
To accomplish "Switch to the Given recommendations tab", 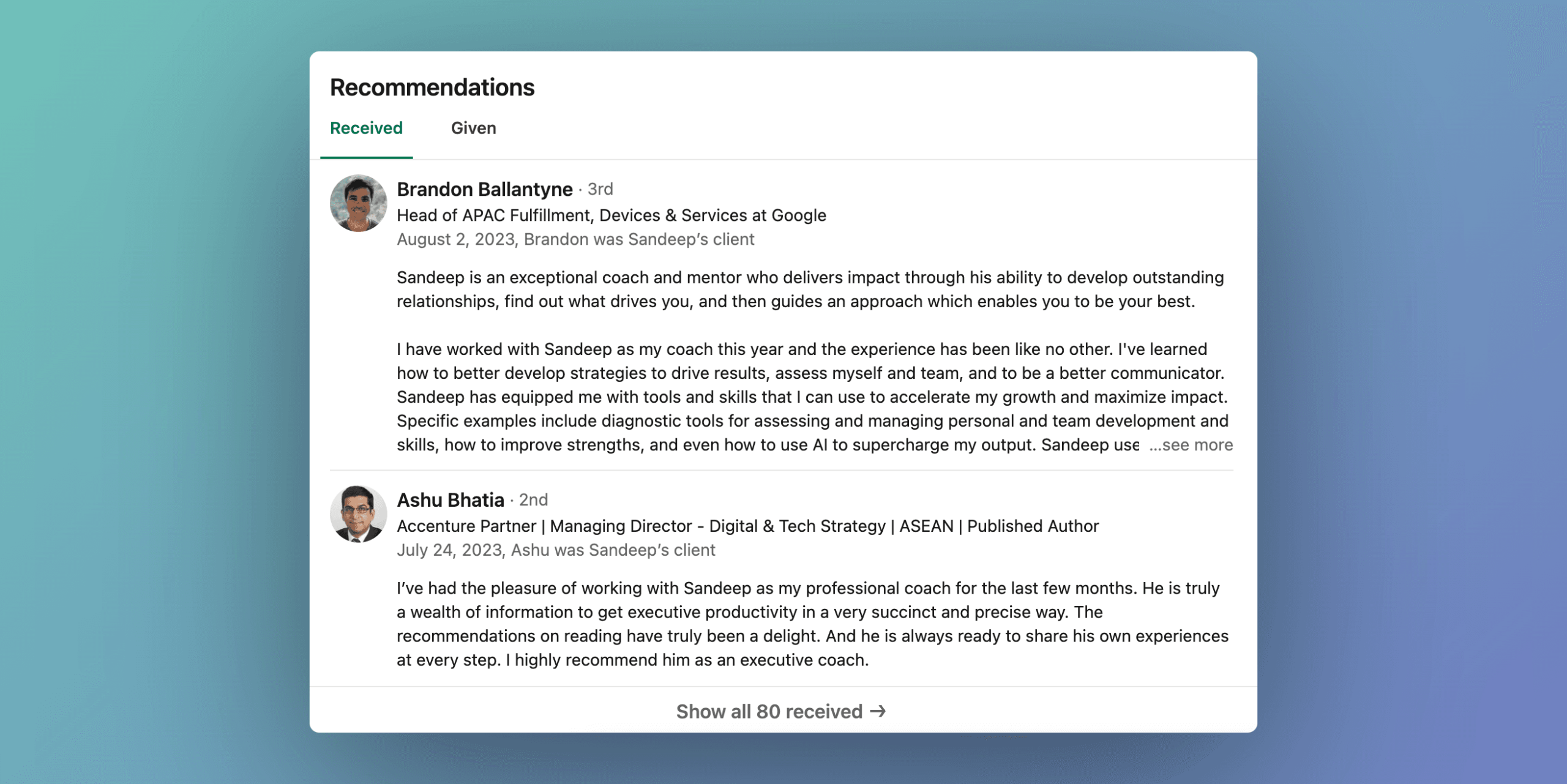I will [x=474, y=128].
